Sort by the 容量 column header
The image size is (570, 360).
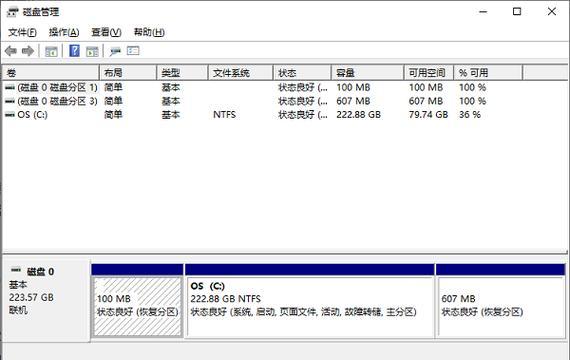pos(368,73)
